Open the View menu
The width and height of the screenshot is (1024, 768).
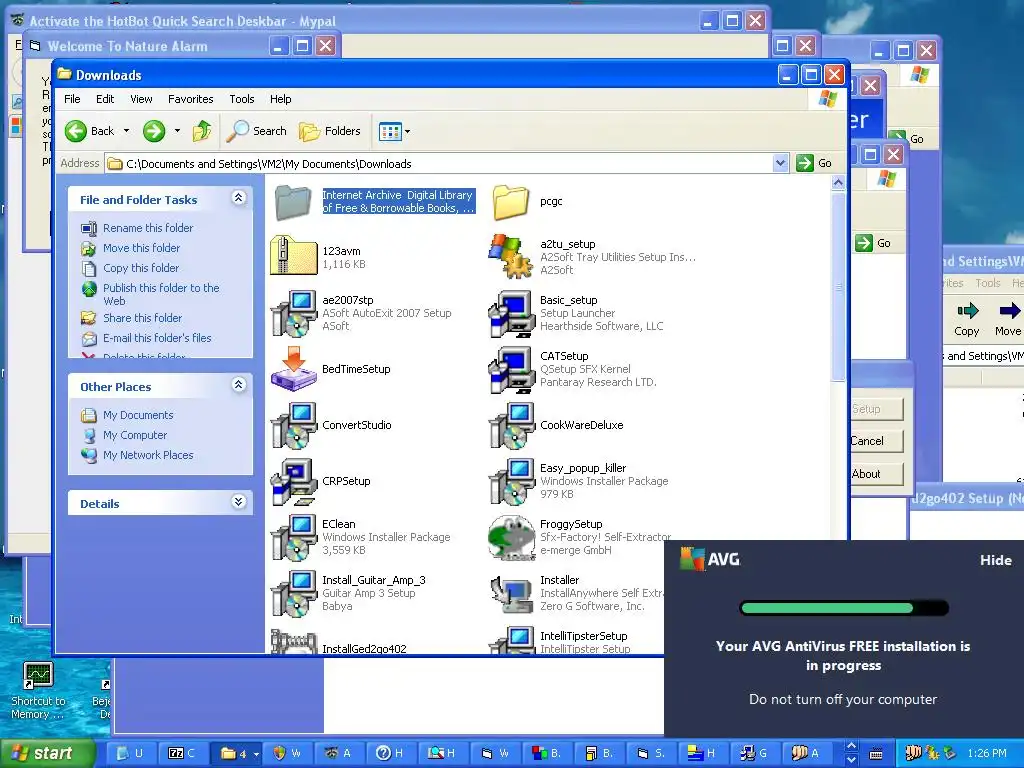pyautogui.click(x=141, y=99)
